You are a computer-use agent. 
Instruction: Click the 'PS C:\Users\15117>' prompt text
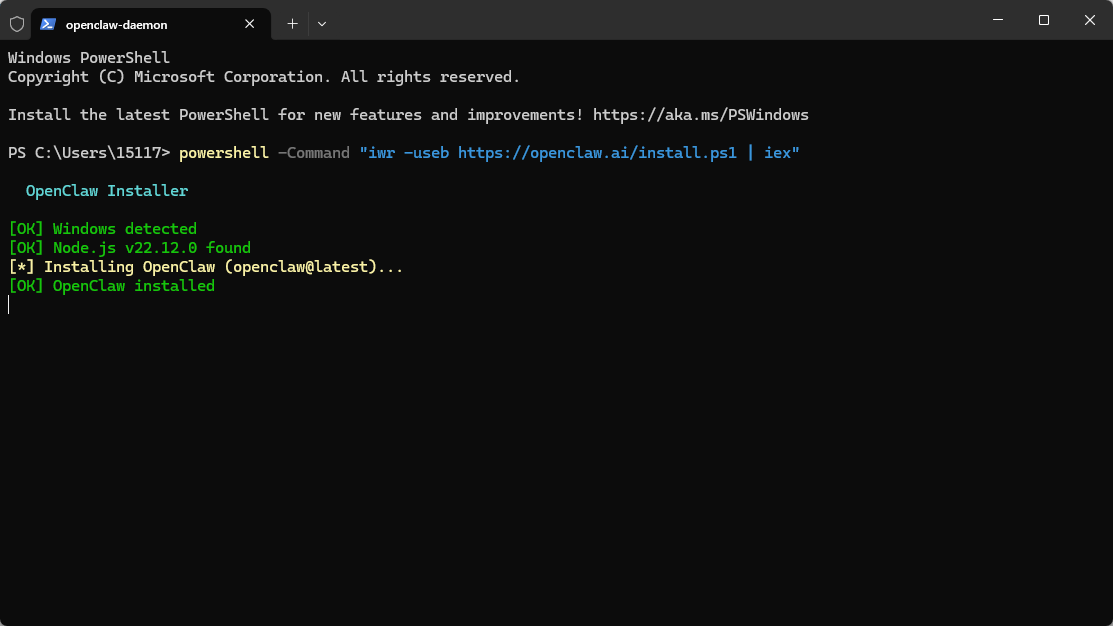point(89,153)
